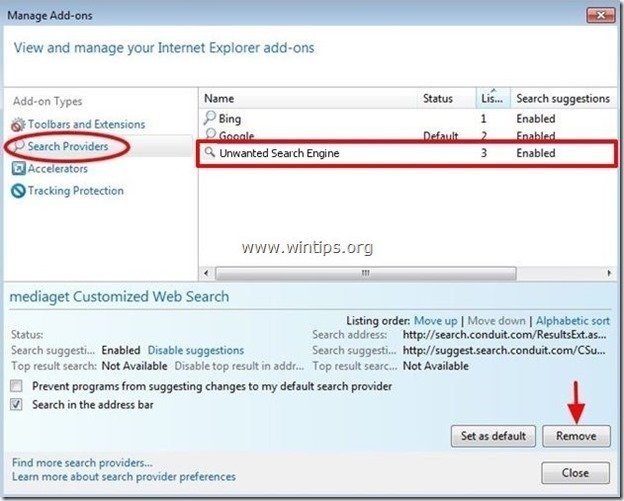Click Disable top result in address bar link

tap(239, 366)
